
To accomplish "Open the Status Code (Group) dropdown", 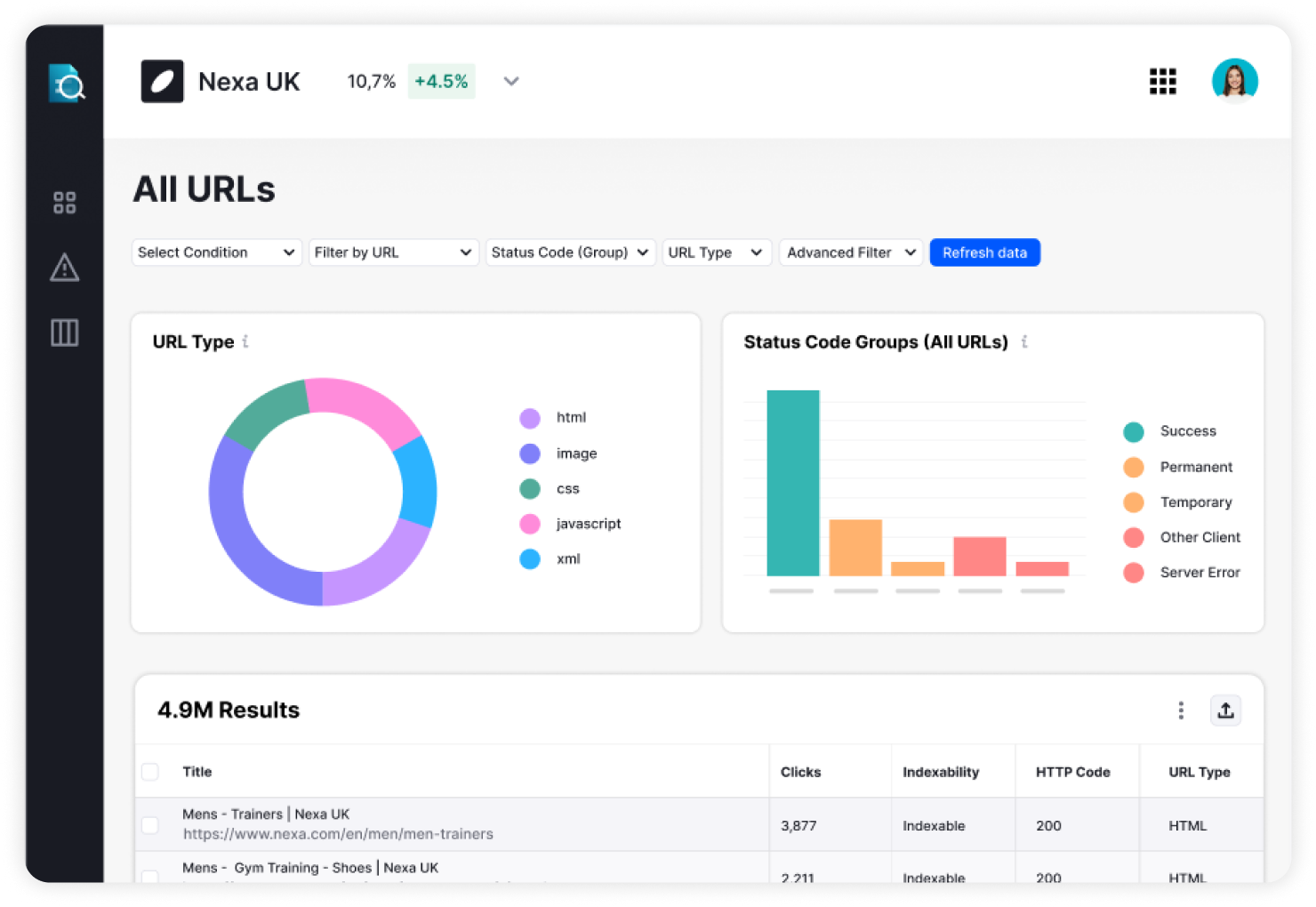I will click(x=570, y=253).
